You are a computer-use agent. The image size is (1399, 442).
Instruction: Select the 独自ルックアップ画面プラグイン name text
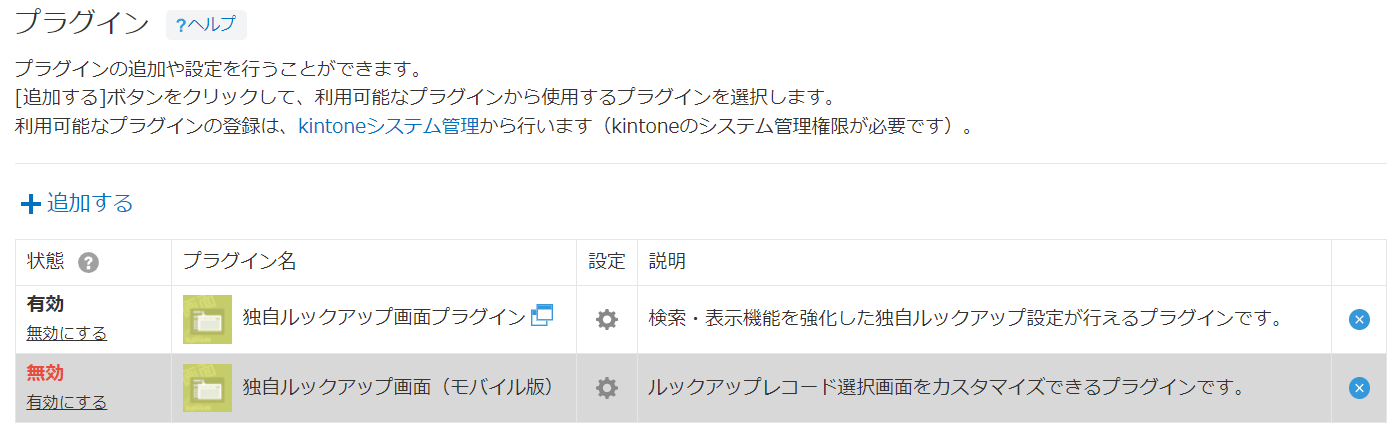click(x=384, y=318)
